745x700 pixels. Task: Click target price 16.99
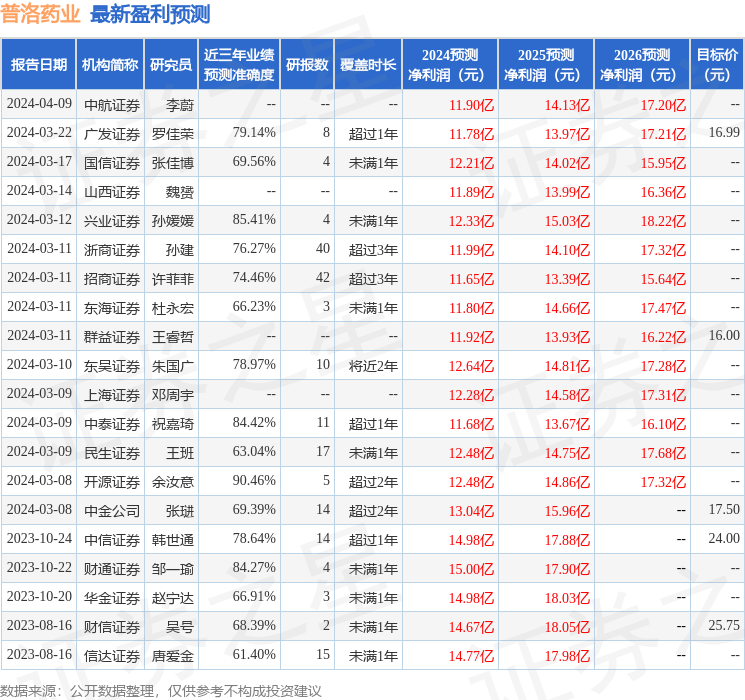(x=724, y=133)
